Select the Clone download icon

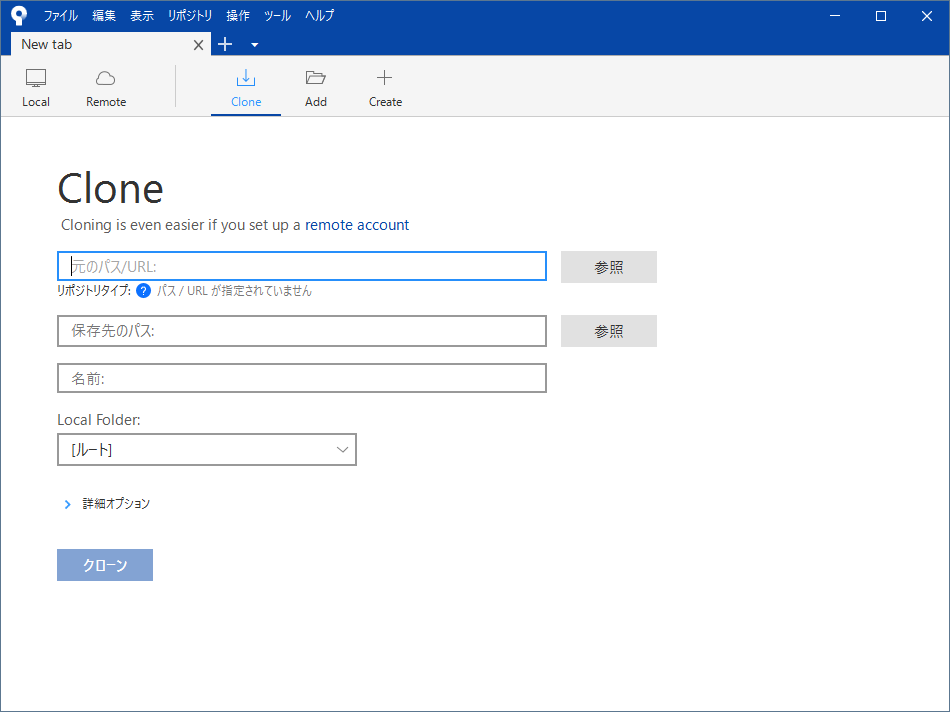246,79
